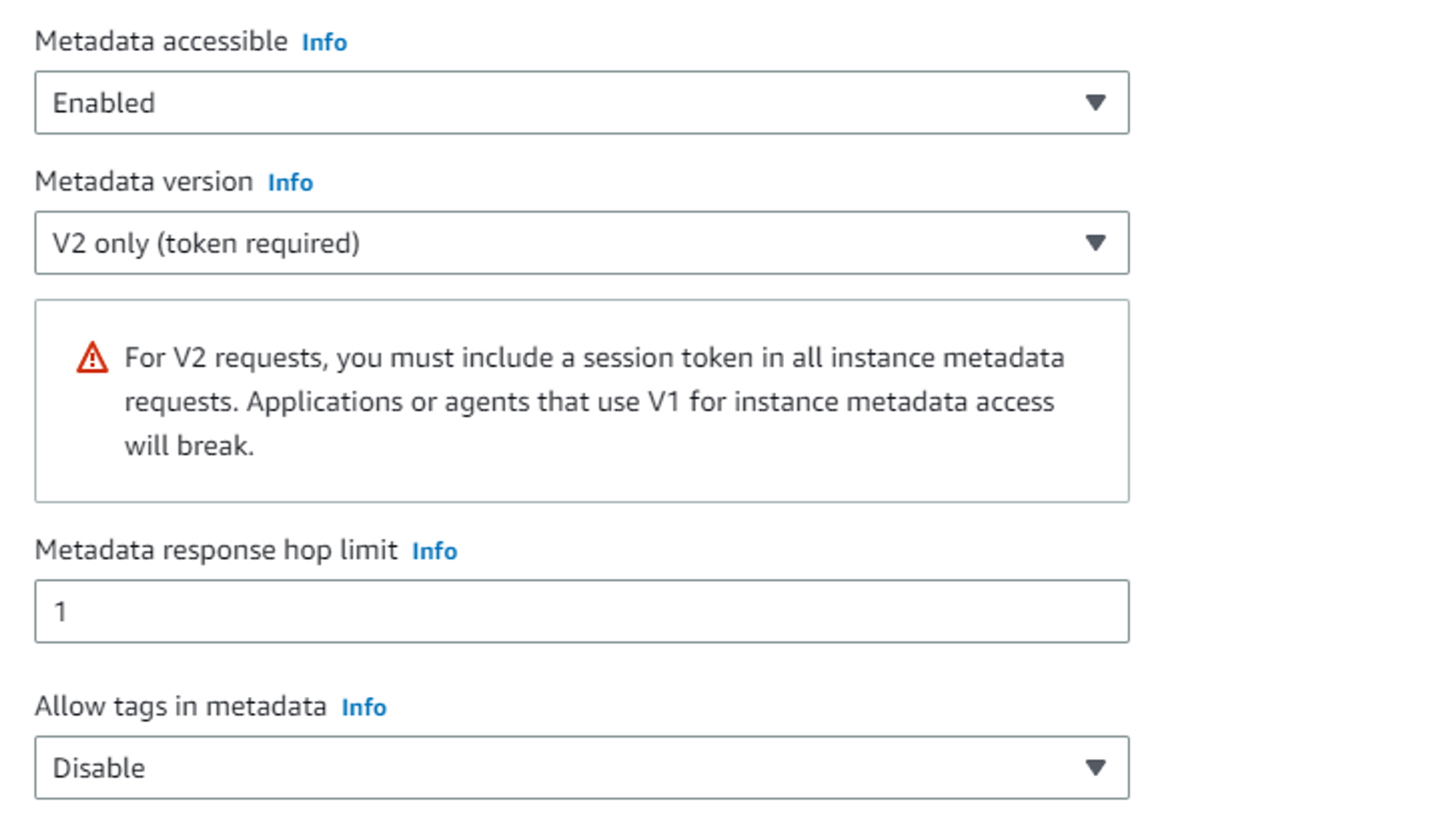Open the Allow tags dropdown showing Disable
Image resolution: width=1456 pixels, height=817 pixels.
tap(581, 767)
